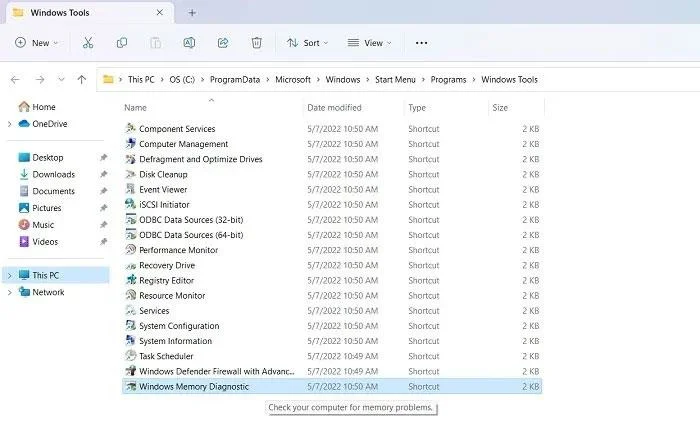Expand the OneDrive tree node
The height and width of the screenshot is (426, 700).
[9, 124]
